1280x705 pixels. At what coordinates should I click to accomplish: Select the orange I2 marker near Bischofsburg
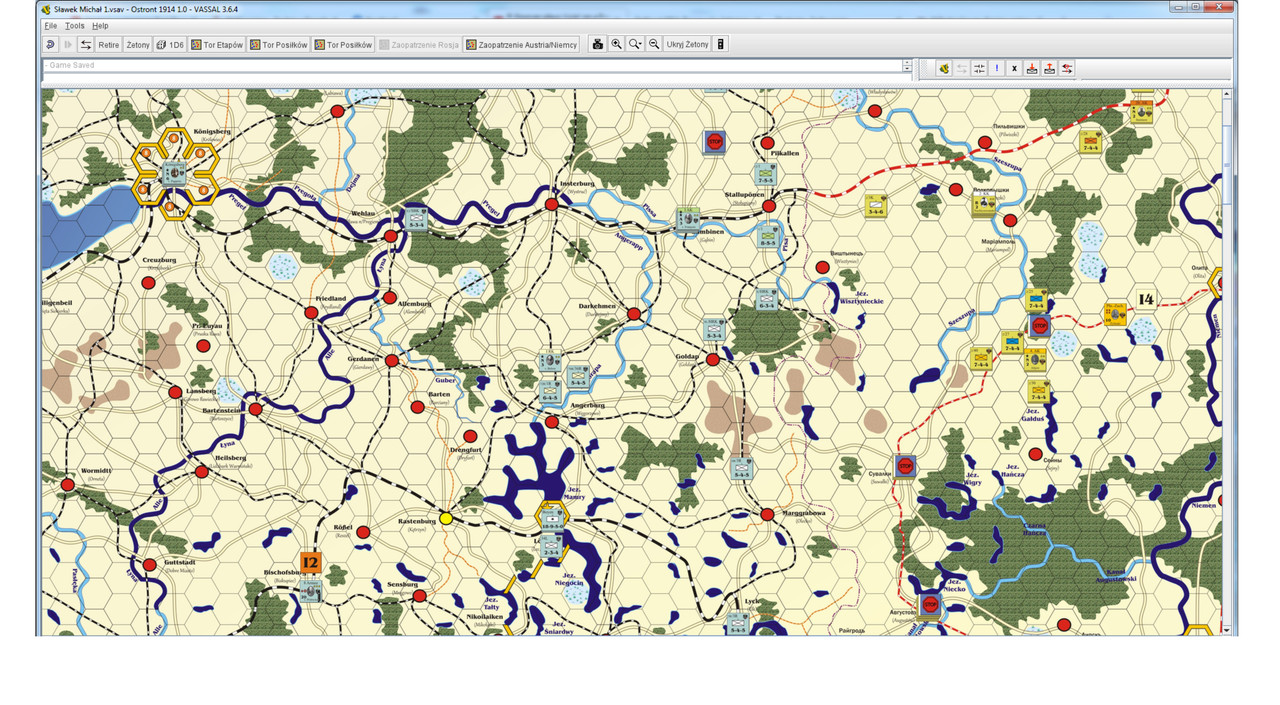311,563
